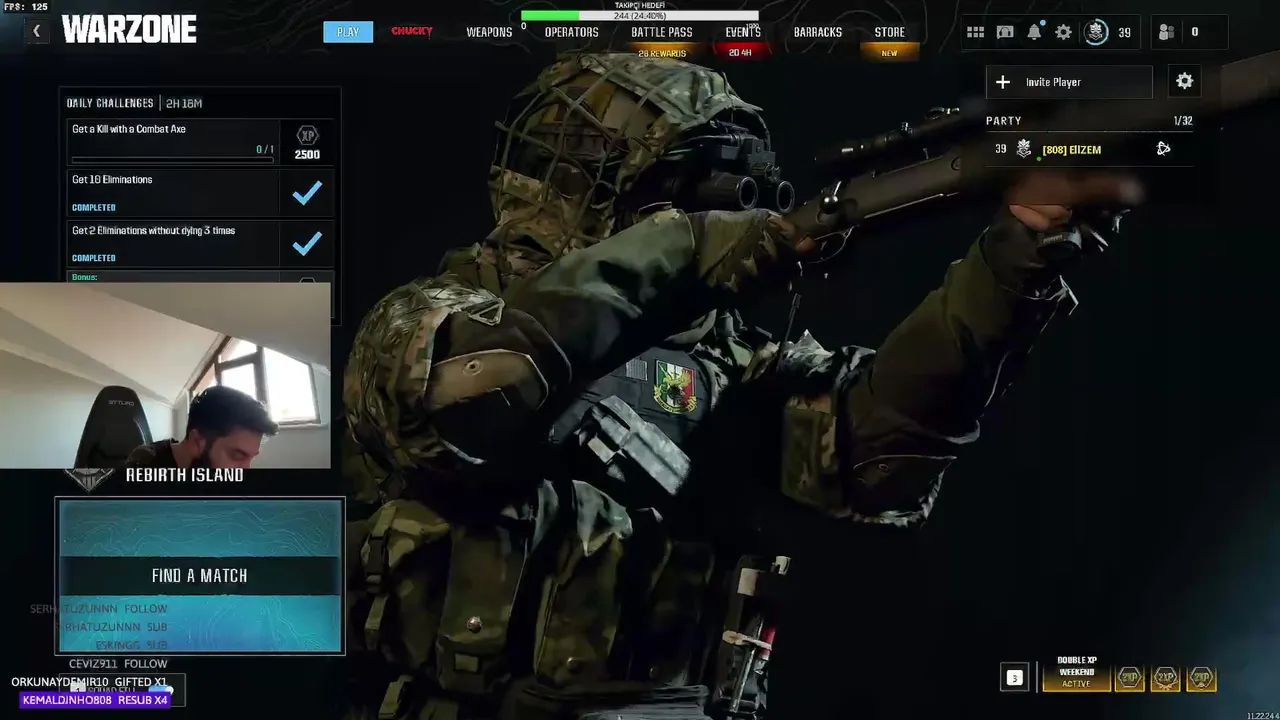
Task: Click ORKUNAYDEMIR10 GIFTED X1 alert
Action: [89, 682]
